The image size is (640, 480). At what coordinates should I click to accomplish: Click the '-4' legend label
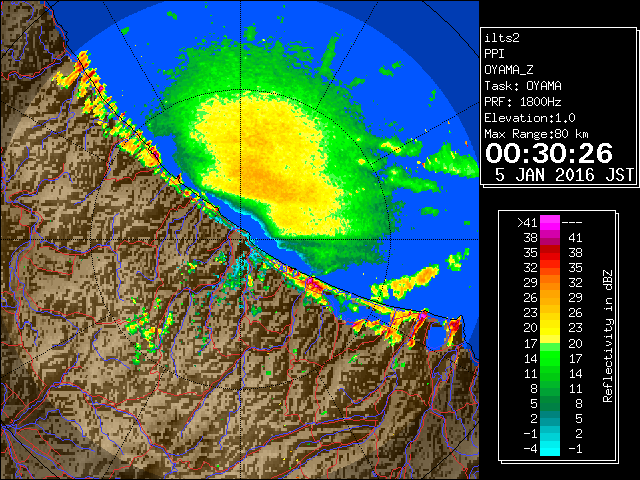pos(530,449)
